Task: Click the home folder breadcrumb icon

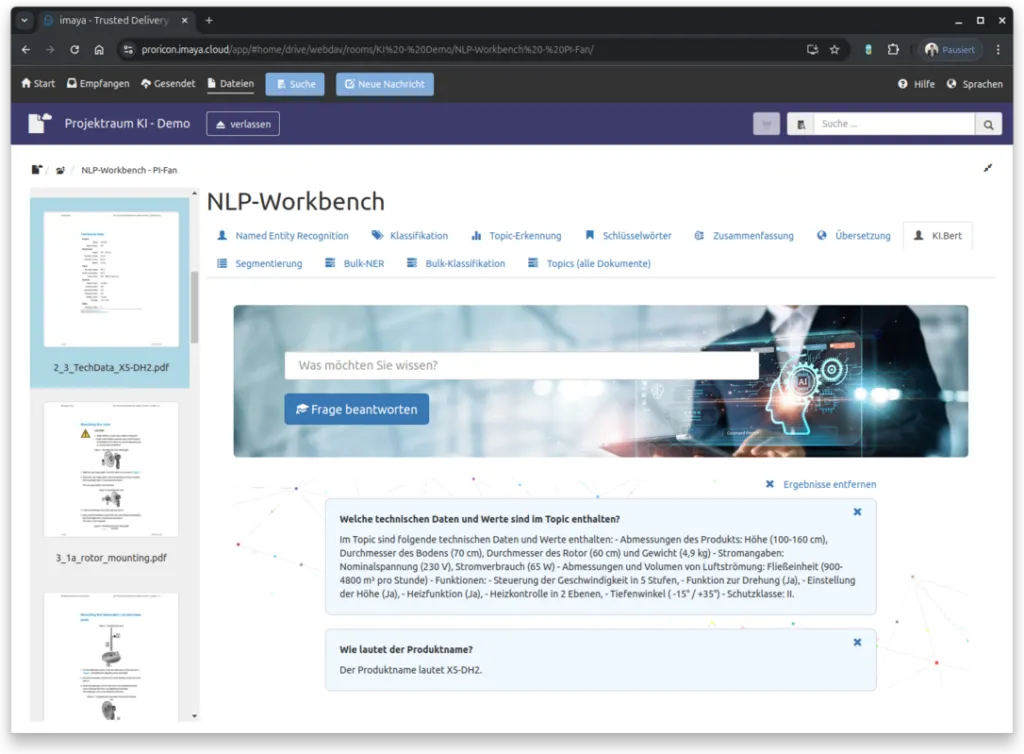Action: point(37,170)
